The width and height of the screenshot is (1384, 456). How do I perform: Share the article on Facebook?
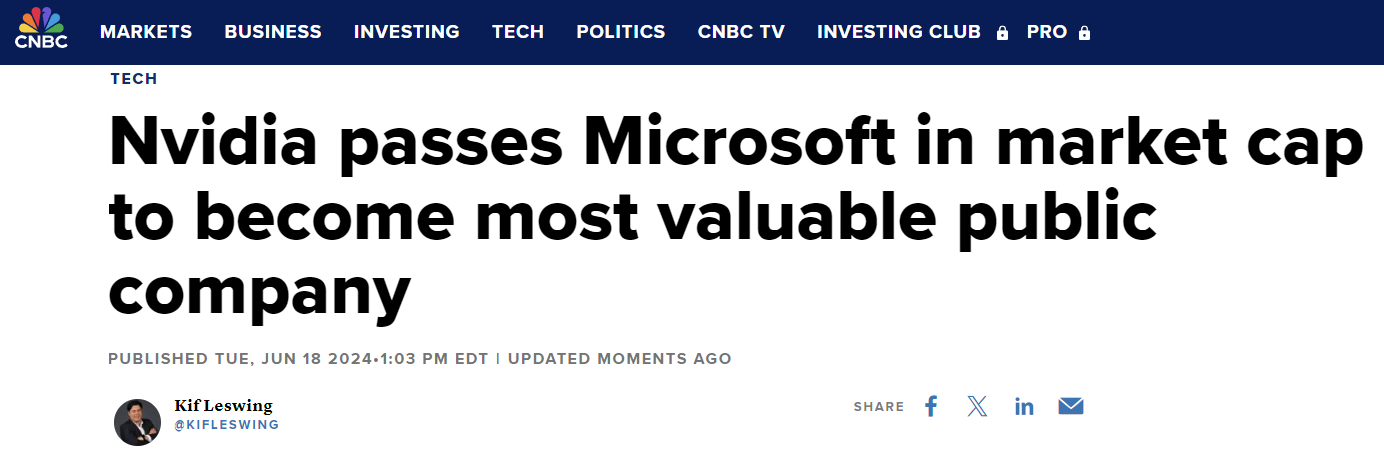click(x=931, y=406)
